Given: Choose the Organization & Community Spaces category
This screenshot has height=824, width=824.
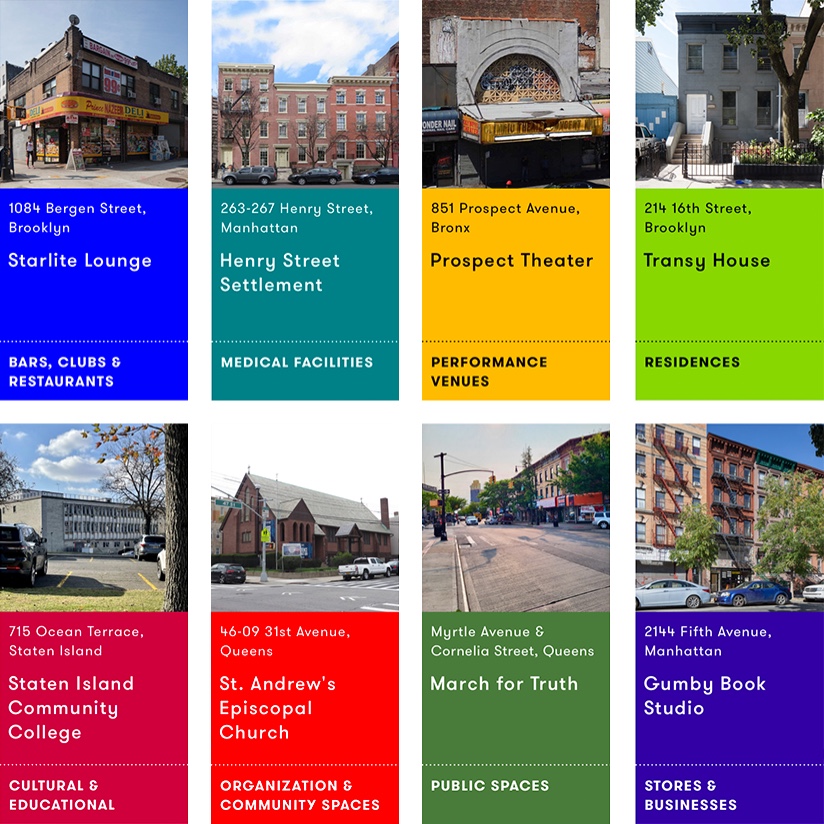Looking at the screenshot, I should pos(300,795).
